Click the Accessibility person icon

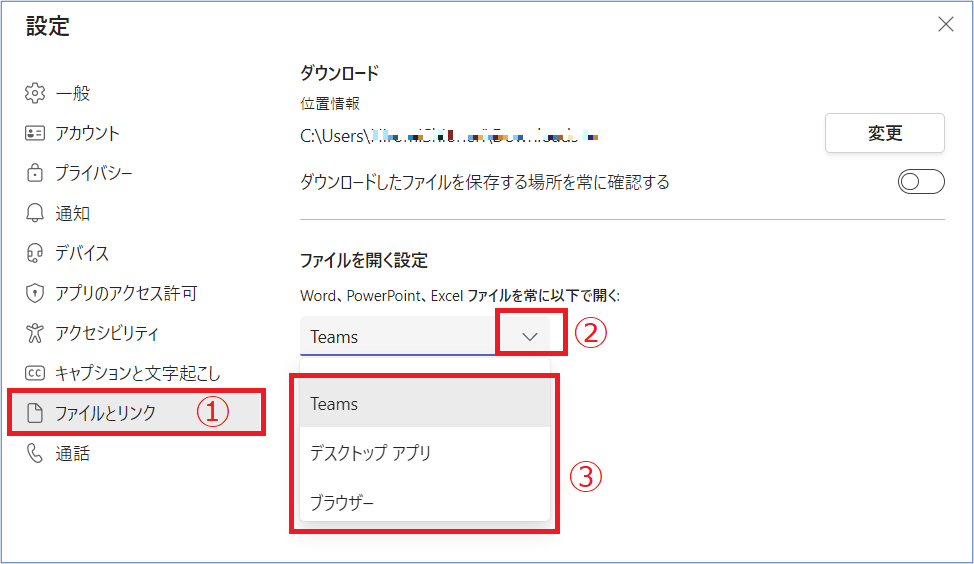[35, 333]
